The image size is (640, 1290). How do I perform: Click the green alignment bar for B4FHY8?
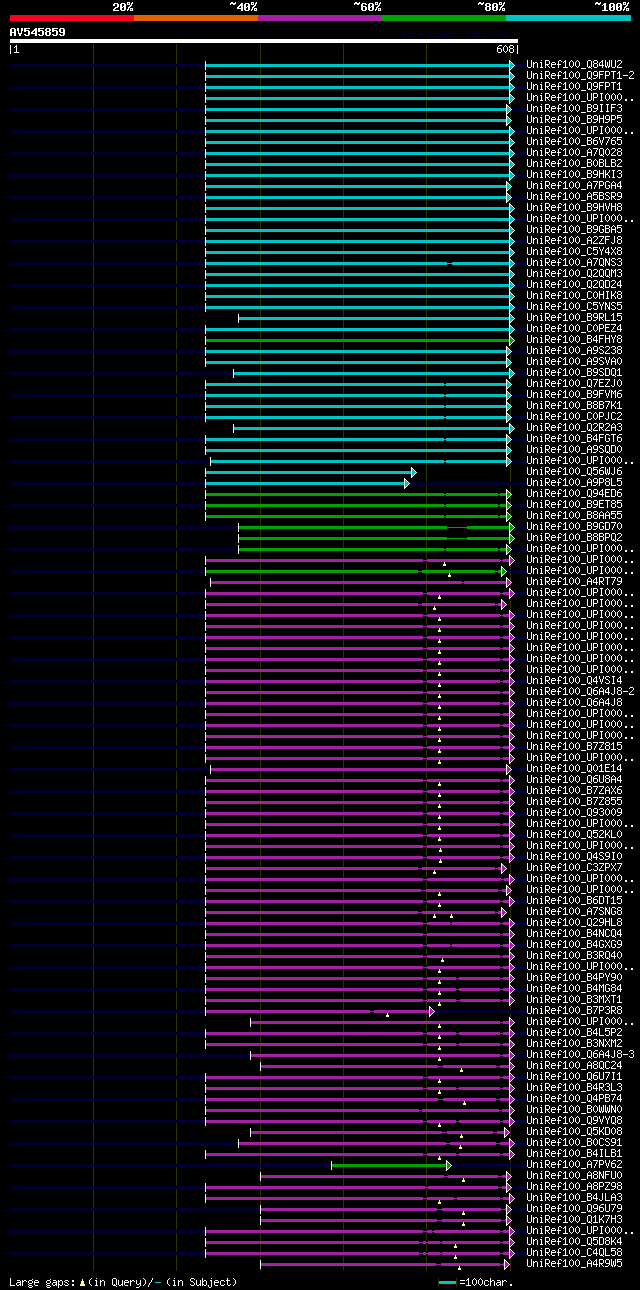(360, 339)
